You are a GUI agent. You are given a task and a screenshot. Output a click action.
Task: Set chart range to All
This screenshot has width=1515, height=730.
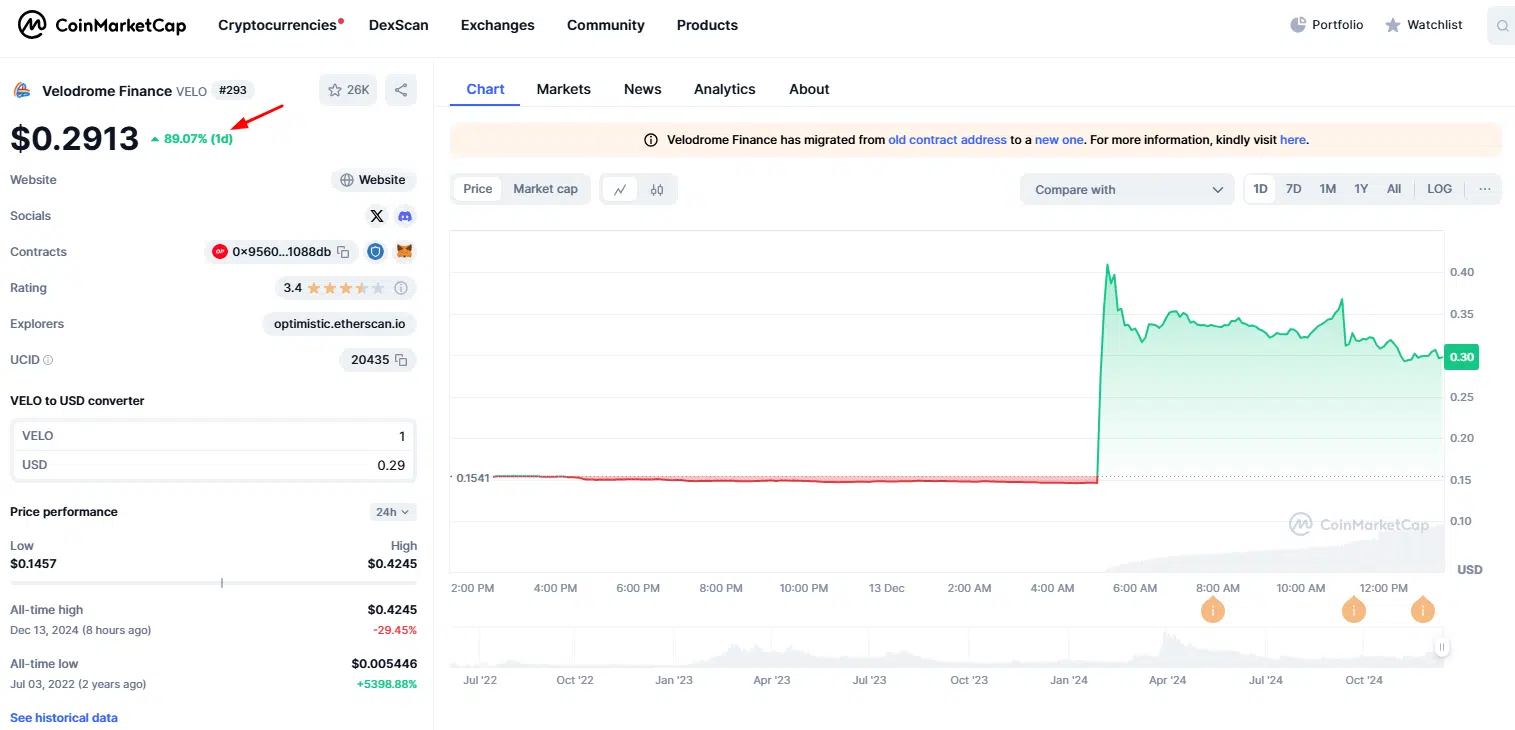tap(1394, 189)
